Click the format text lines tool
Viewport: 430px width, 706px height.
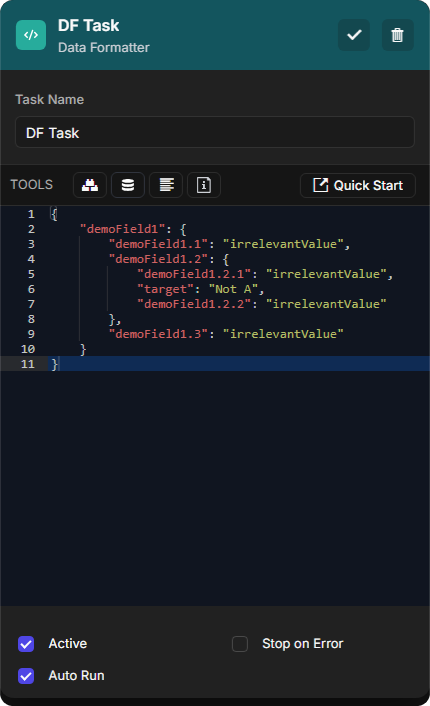(166, 185)
